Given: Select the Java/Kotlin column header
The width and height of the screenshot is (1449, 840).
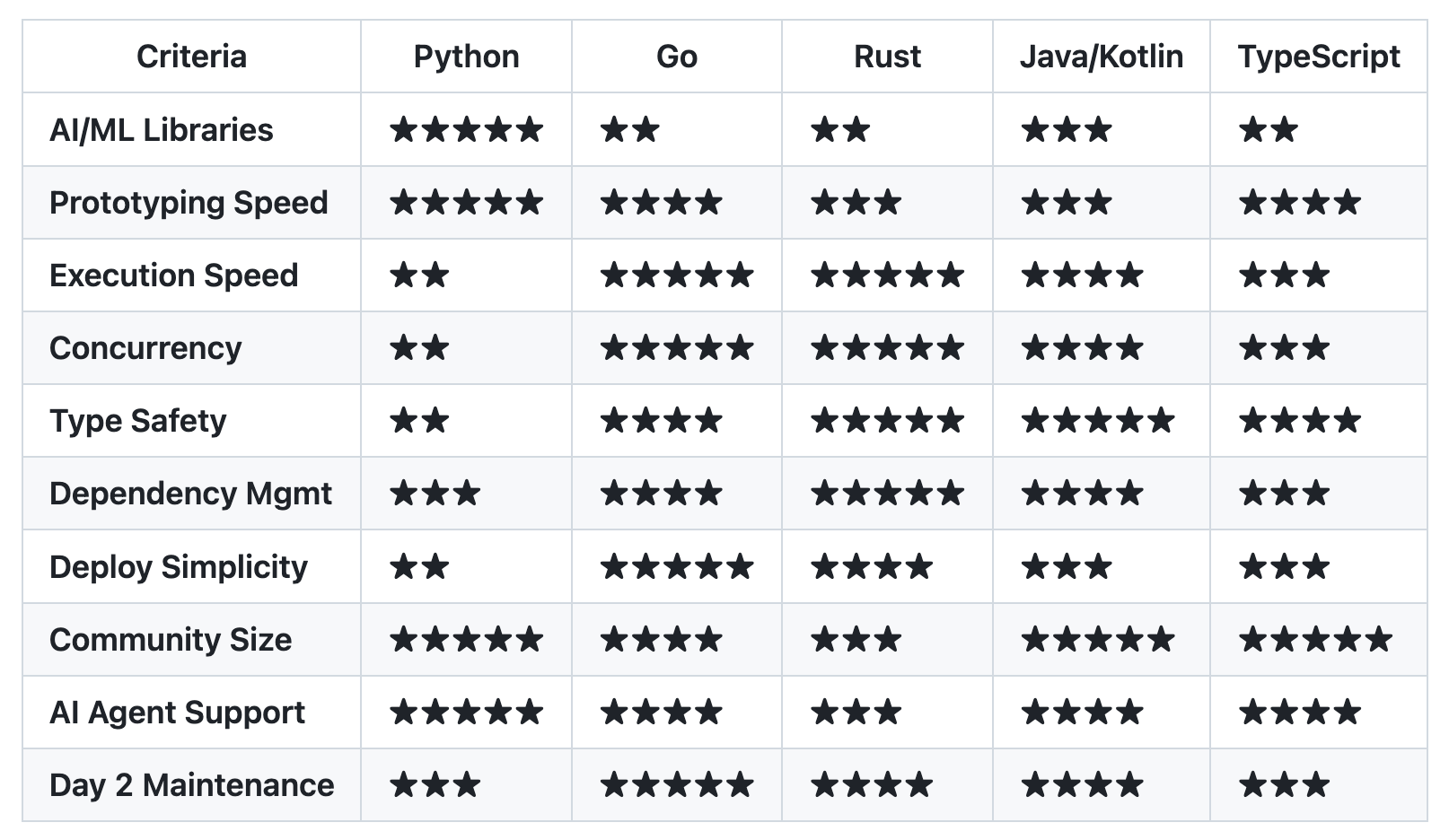Looking at the screenshot, I should coord(1101,57).
